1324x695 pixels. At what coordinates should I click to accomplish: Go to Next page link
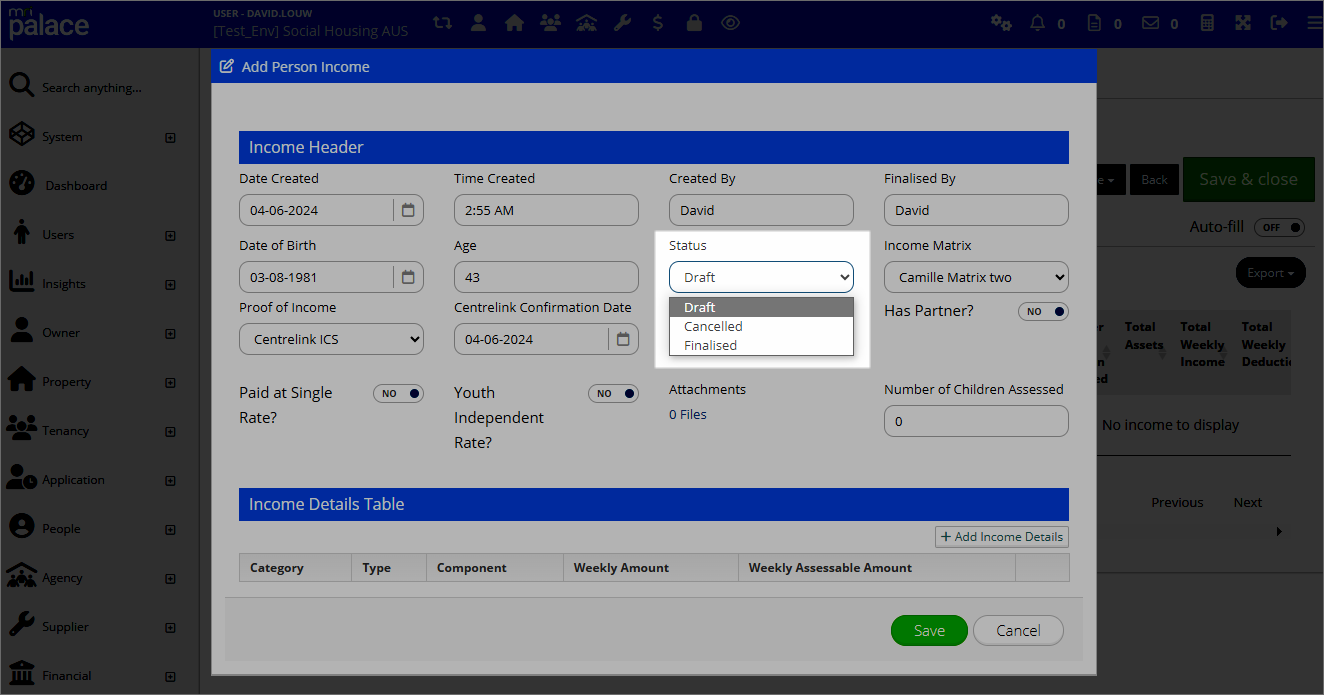point(1247,502)
